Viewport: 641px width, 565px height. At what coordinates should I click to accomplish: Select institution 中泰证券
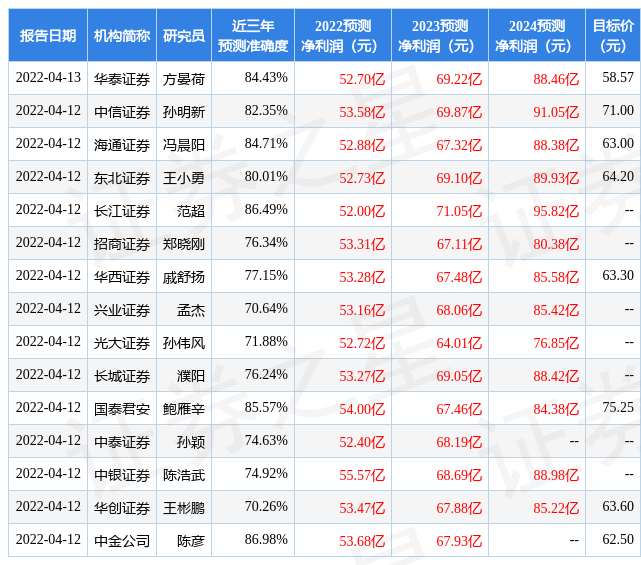[x=122, y=442]
